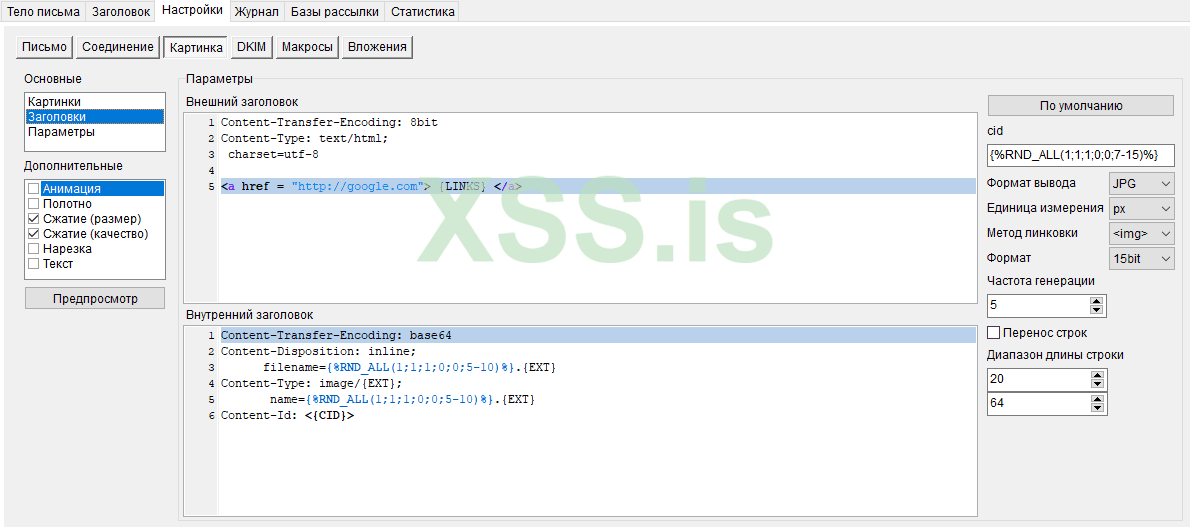Enable the Полотно checkbox
1190x527 pixels.
click(33, 204)
